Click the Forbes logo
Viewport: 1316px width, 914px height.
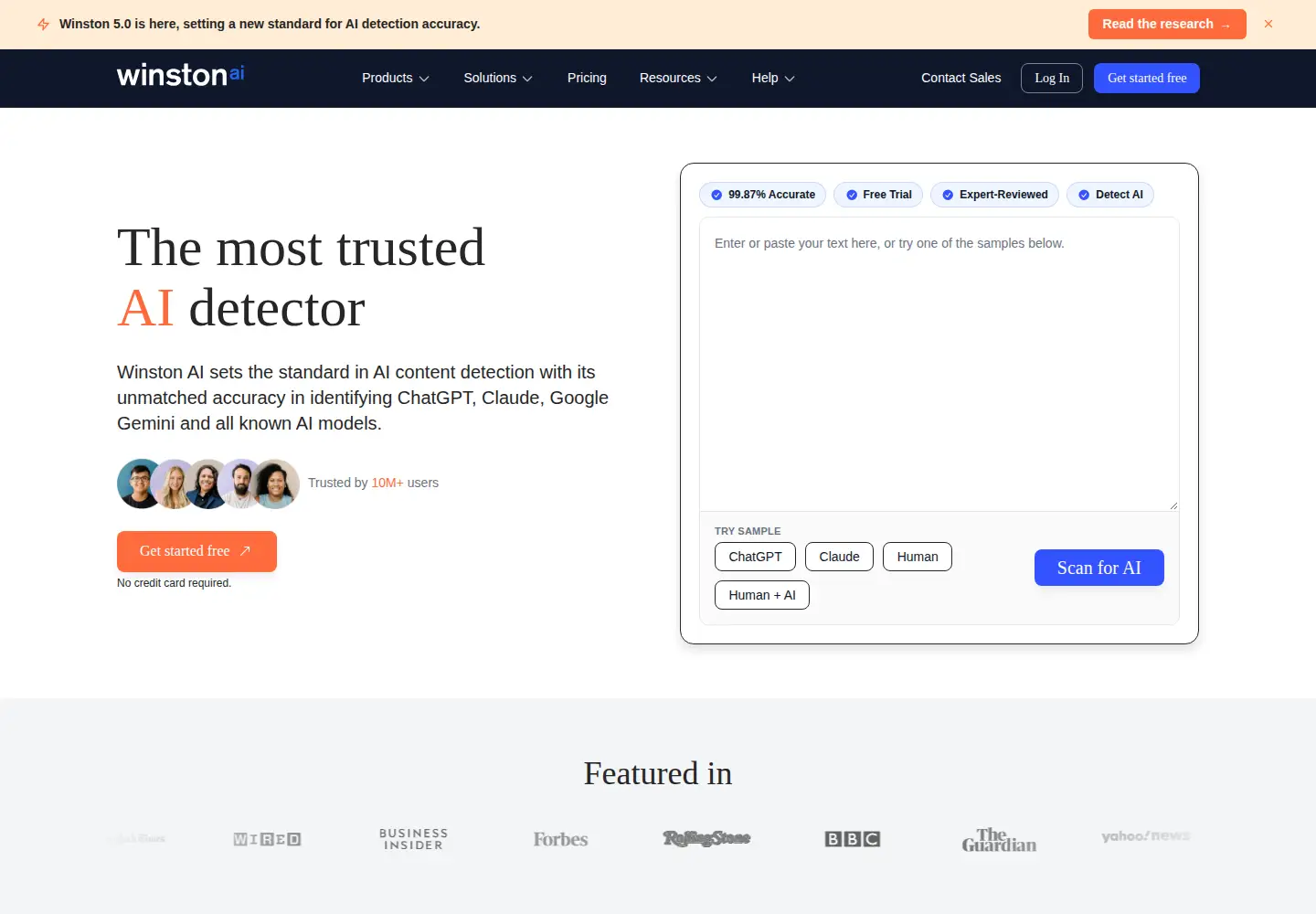pyautogui.click(x=560, y=839)
